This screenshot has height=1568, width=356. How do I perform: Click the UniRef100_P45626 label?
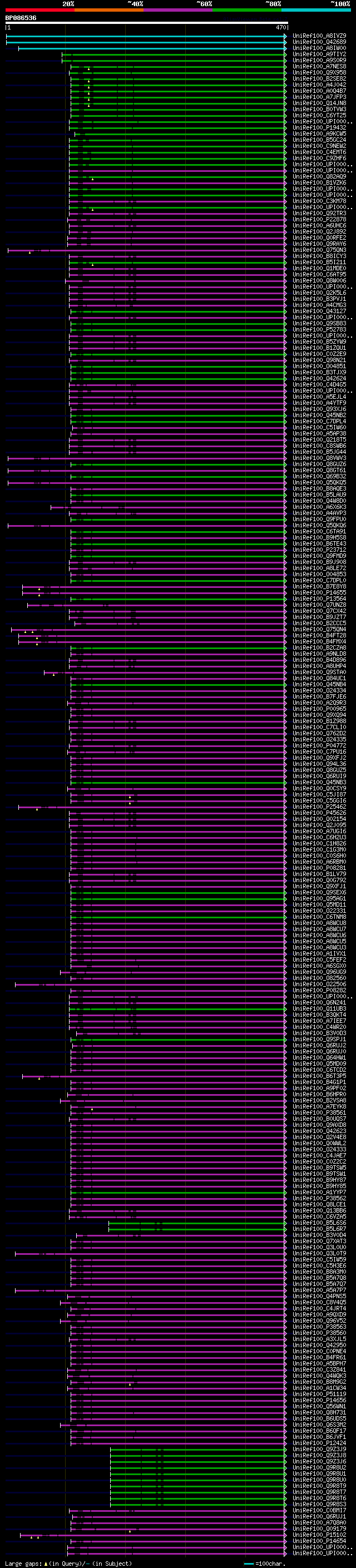point(319,813)
